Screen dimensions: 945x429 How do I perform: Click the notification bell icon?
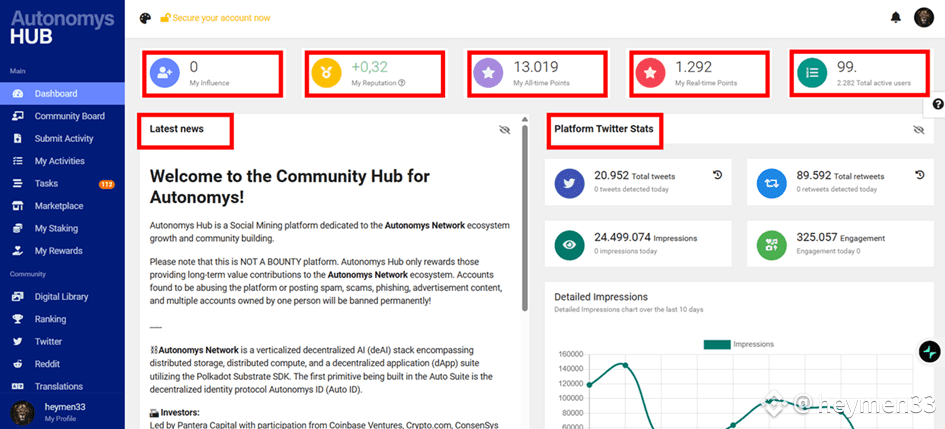pyautogui.click(x=896, y=17)
